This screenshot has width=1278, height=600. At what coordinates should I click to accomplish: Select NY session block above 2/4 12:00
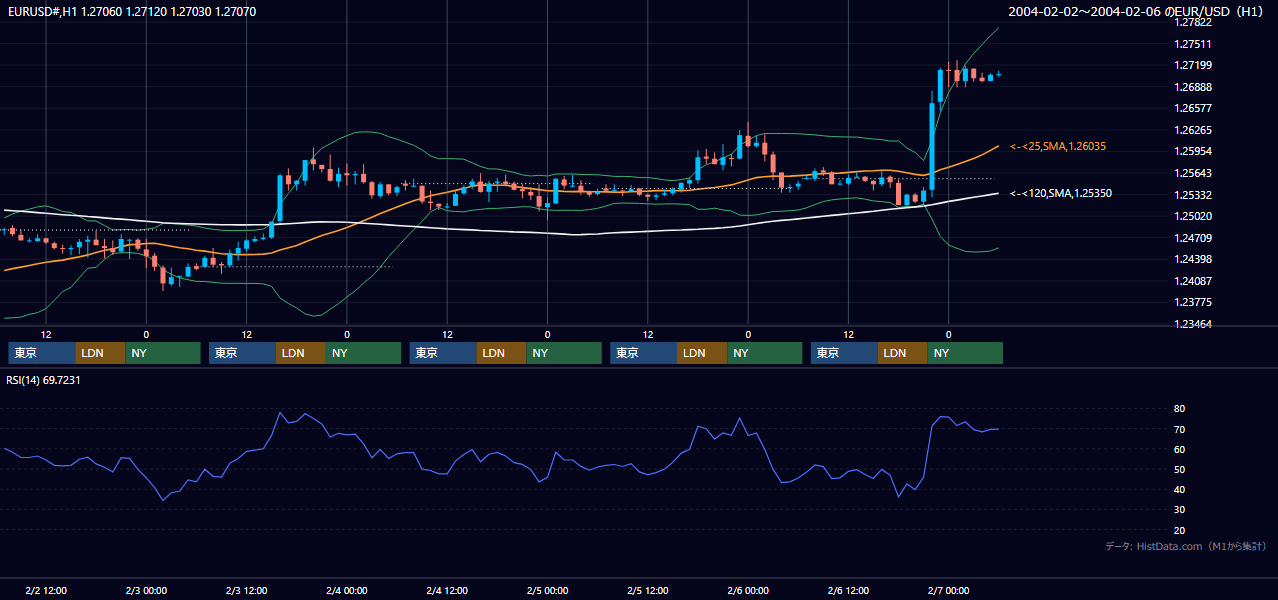(564, 353)
